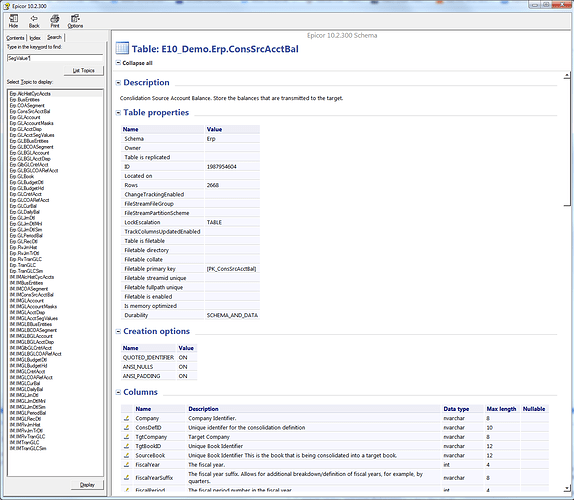
Task: Click the keyword search input field
Action: click(x=55, y=58)
